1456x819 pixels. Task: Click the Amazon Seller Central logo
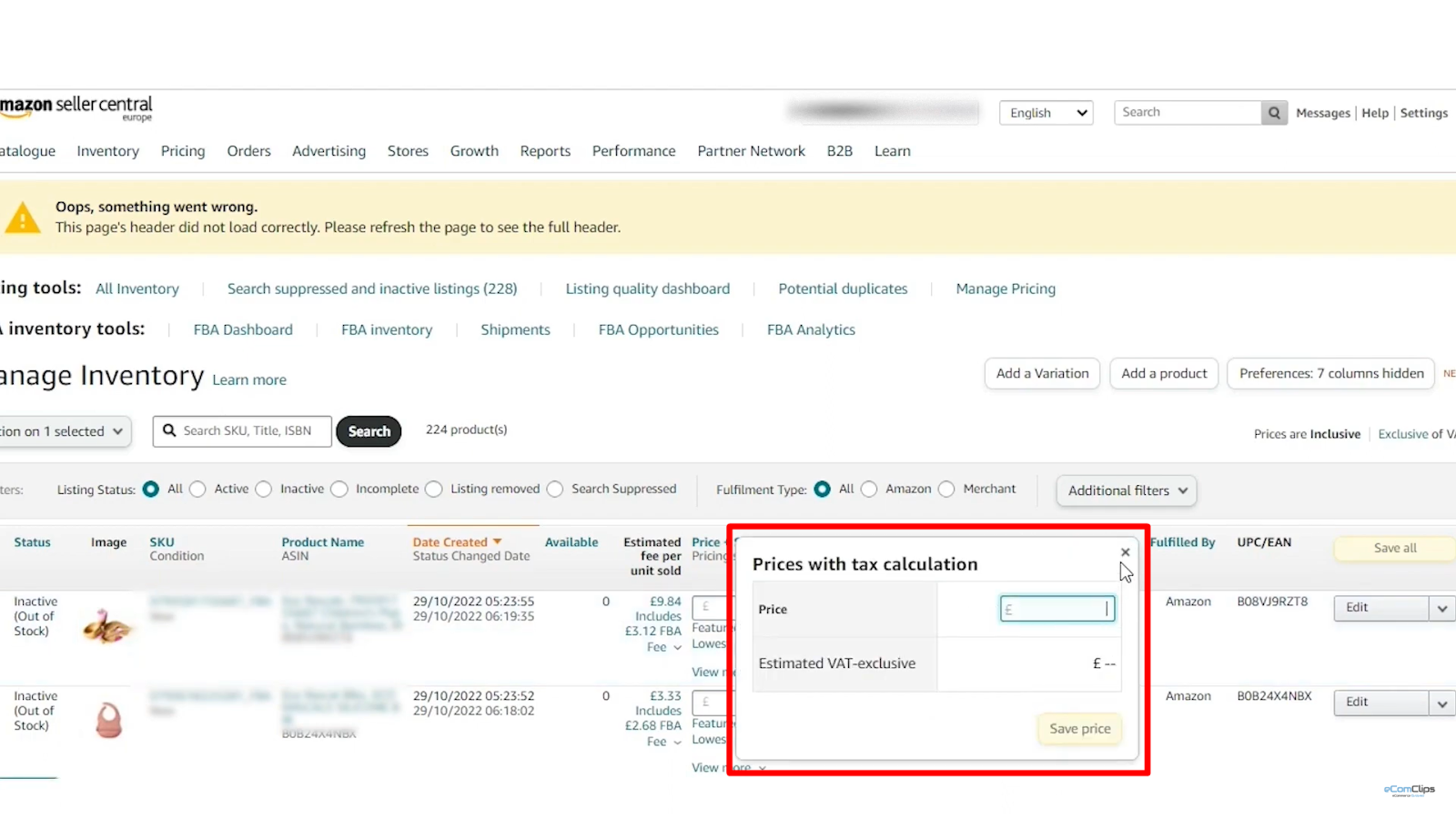(76, 108)
